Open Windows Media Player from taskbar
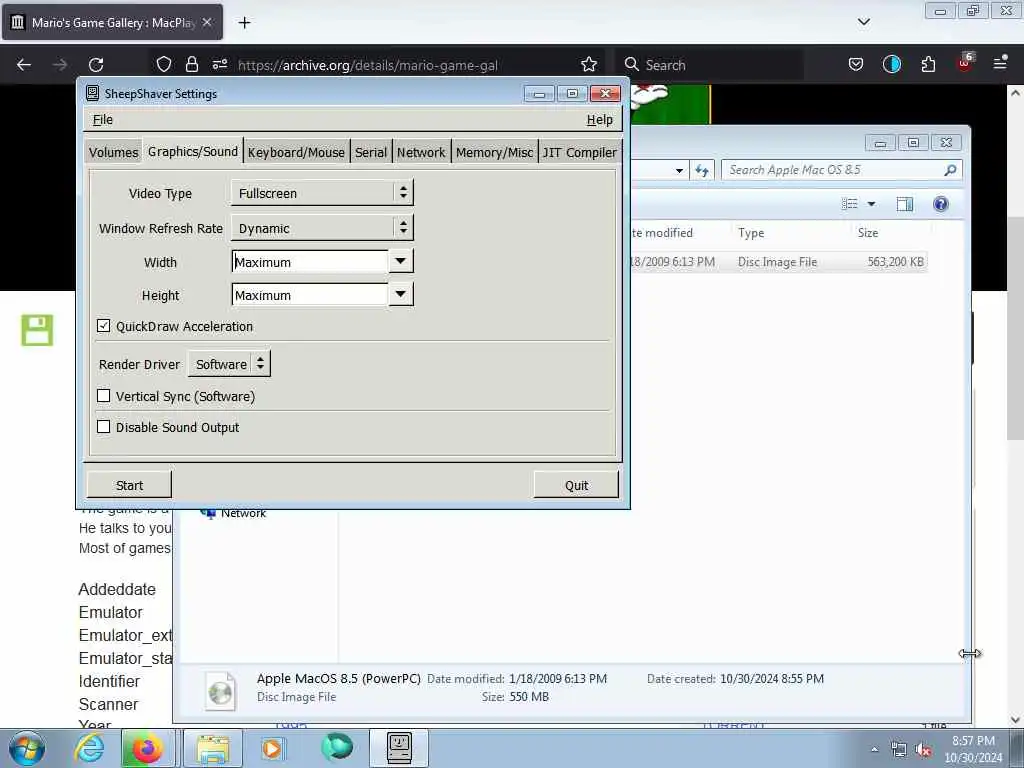The image size is (1024, 768). click(272, 748)
